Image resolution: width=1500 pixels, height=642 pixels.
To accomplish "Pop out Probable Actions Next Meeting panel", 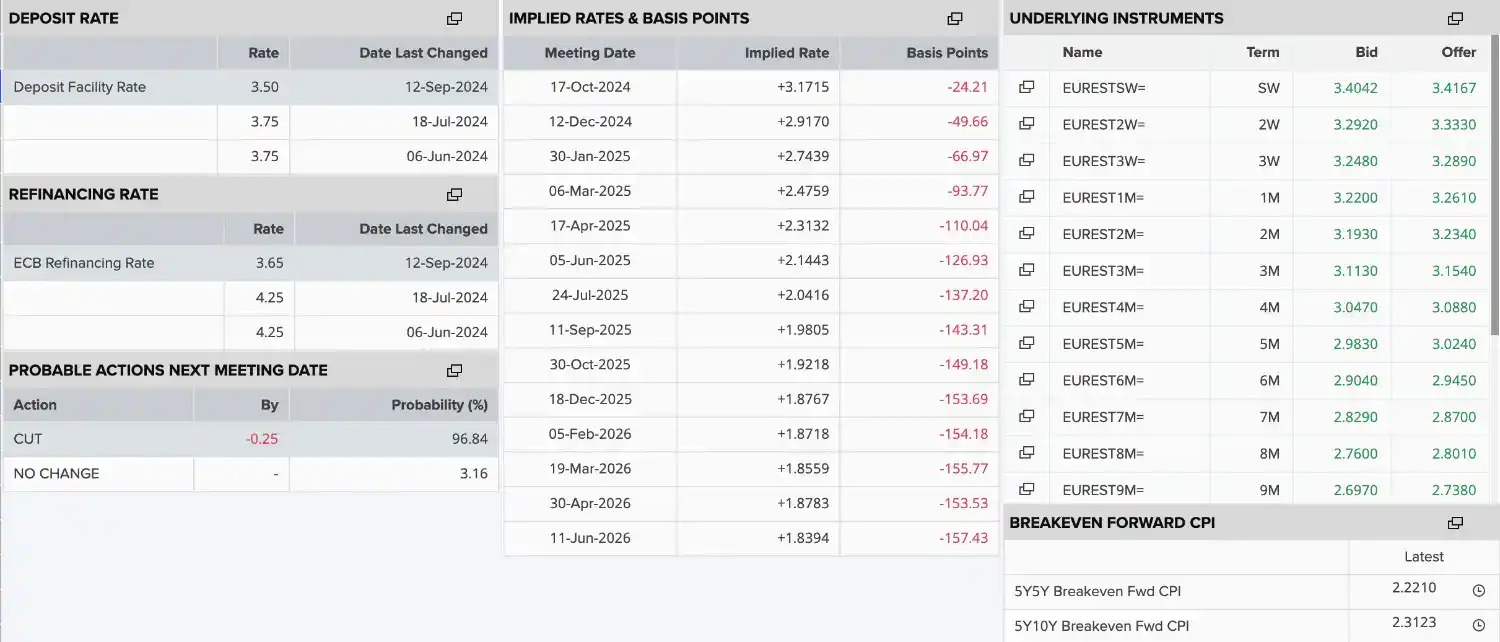I will point(454,370).
